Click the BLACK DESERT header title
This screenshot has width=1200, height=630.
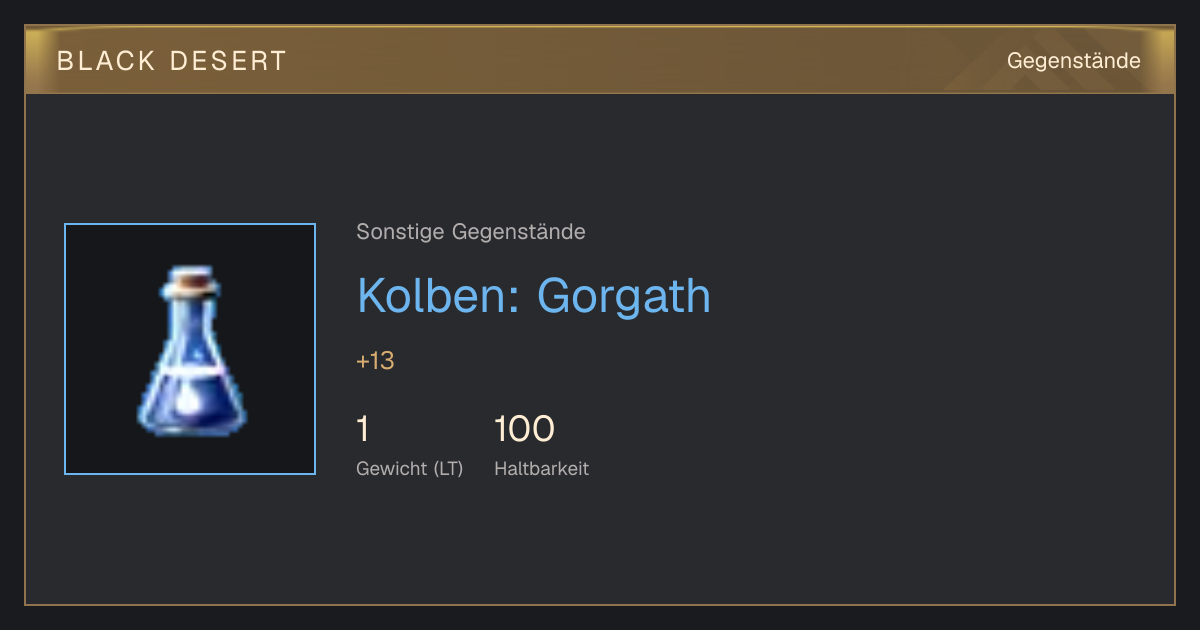(x=172, y=61)
